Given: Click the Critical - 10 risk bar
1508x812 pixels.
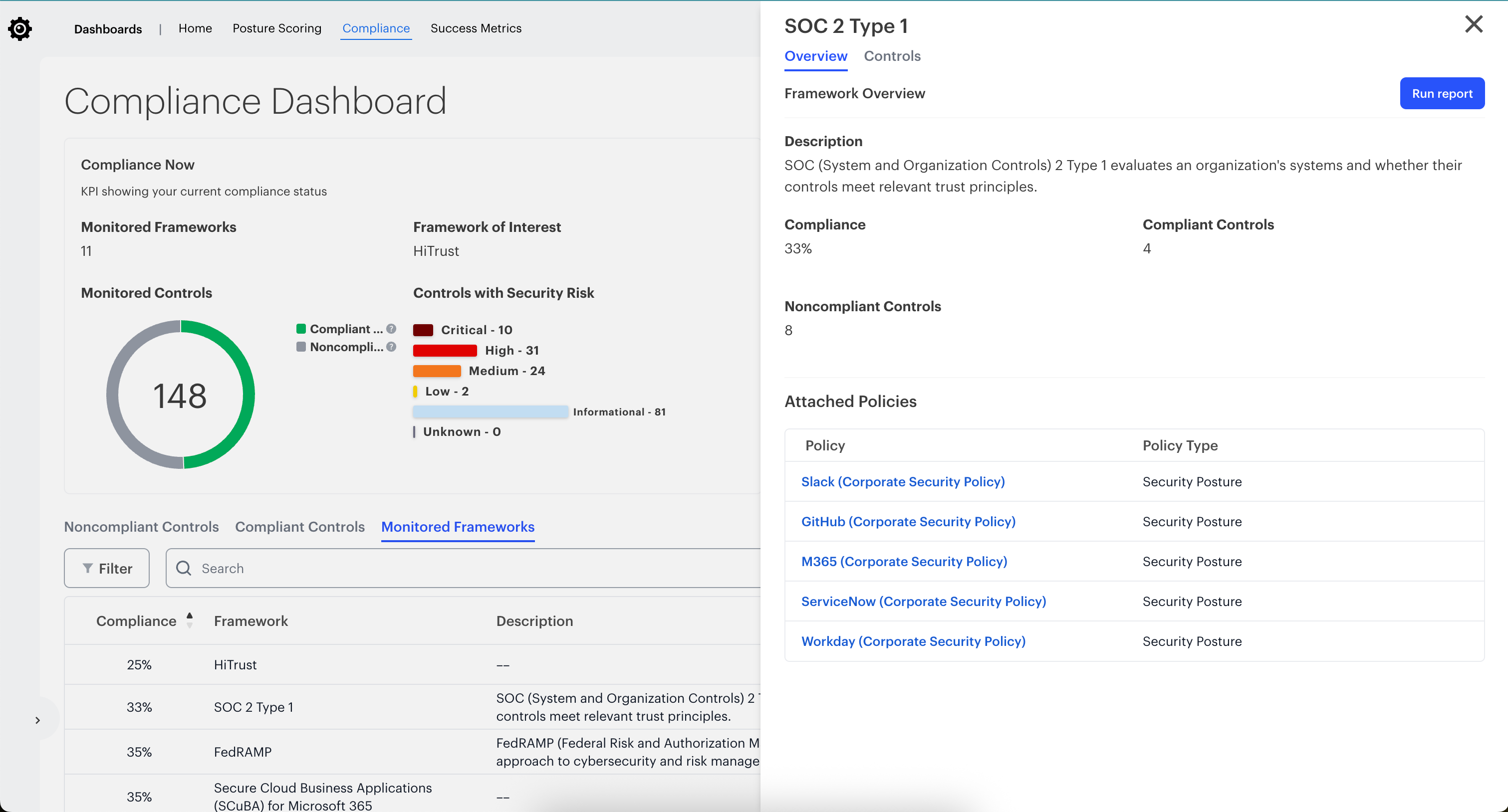Looking at the screenshot, I should click(423, 330).
